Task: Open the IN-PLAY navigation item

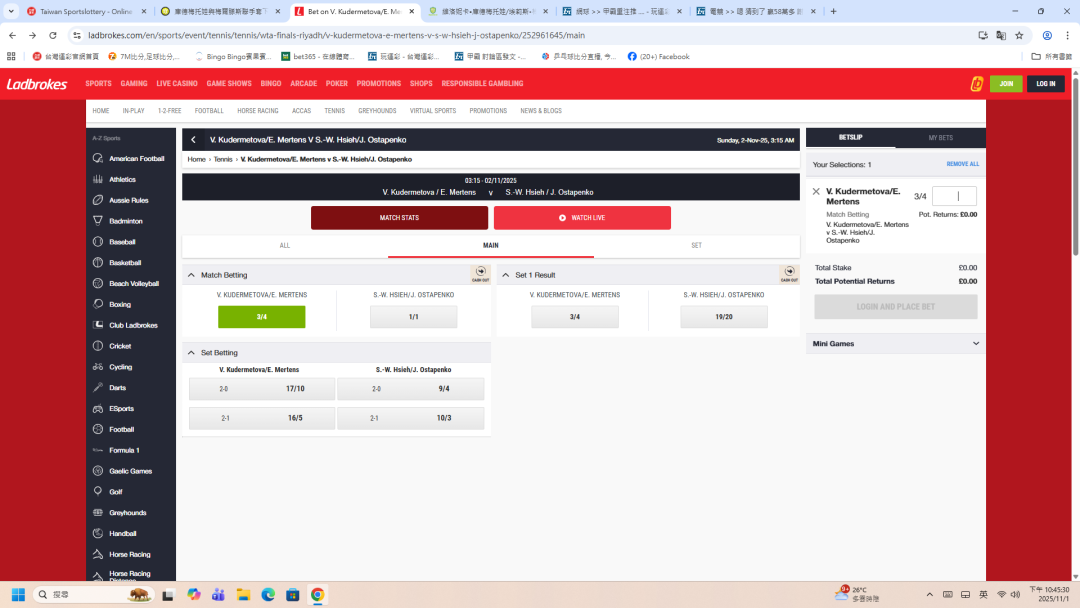Action: (134, 111)
